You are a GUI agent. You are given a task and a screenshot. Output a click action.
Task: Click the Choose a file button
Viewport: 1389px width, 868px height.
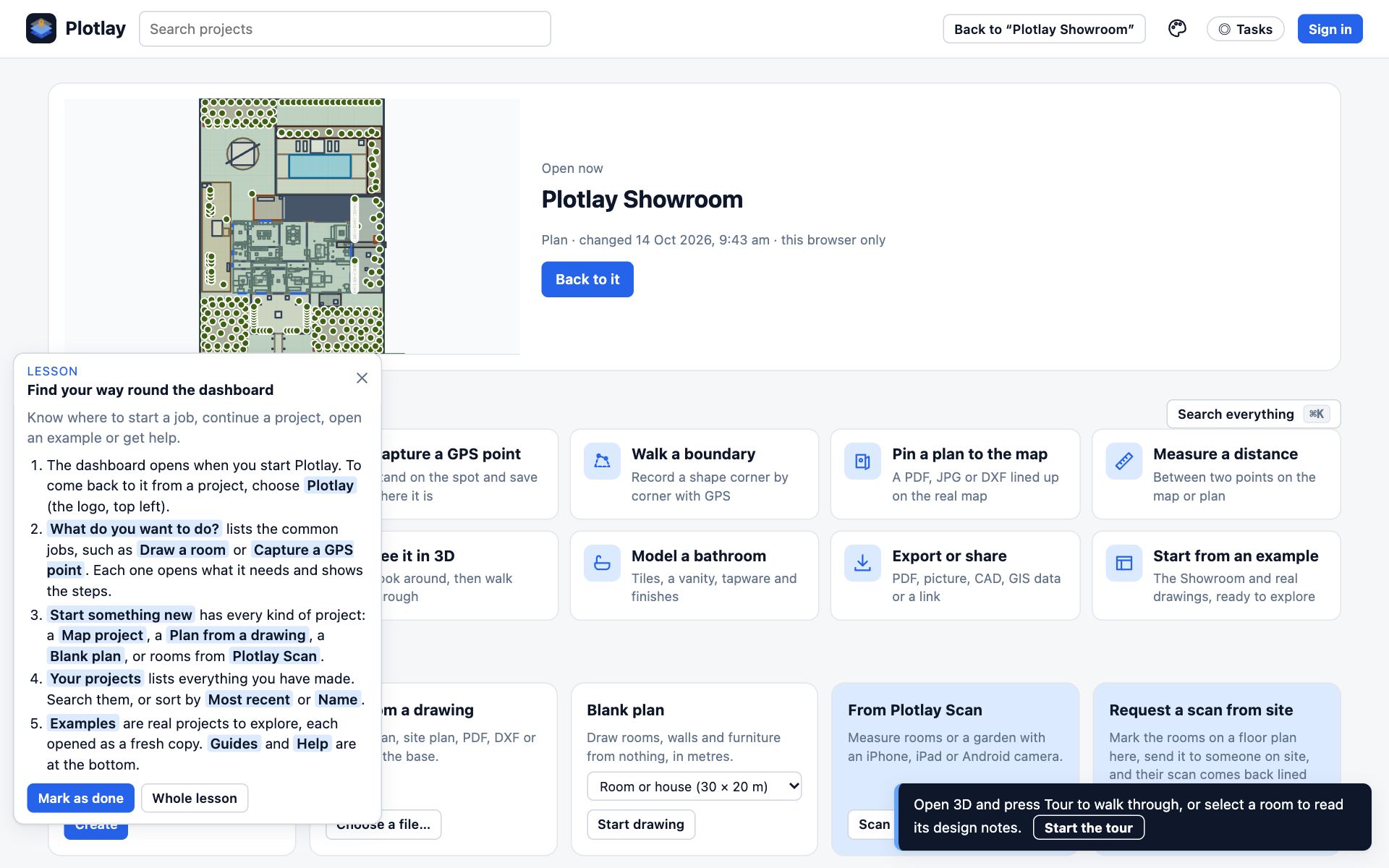[383, 825]
